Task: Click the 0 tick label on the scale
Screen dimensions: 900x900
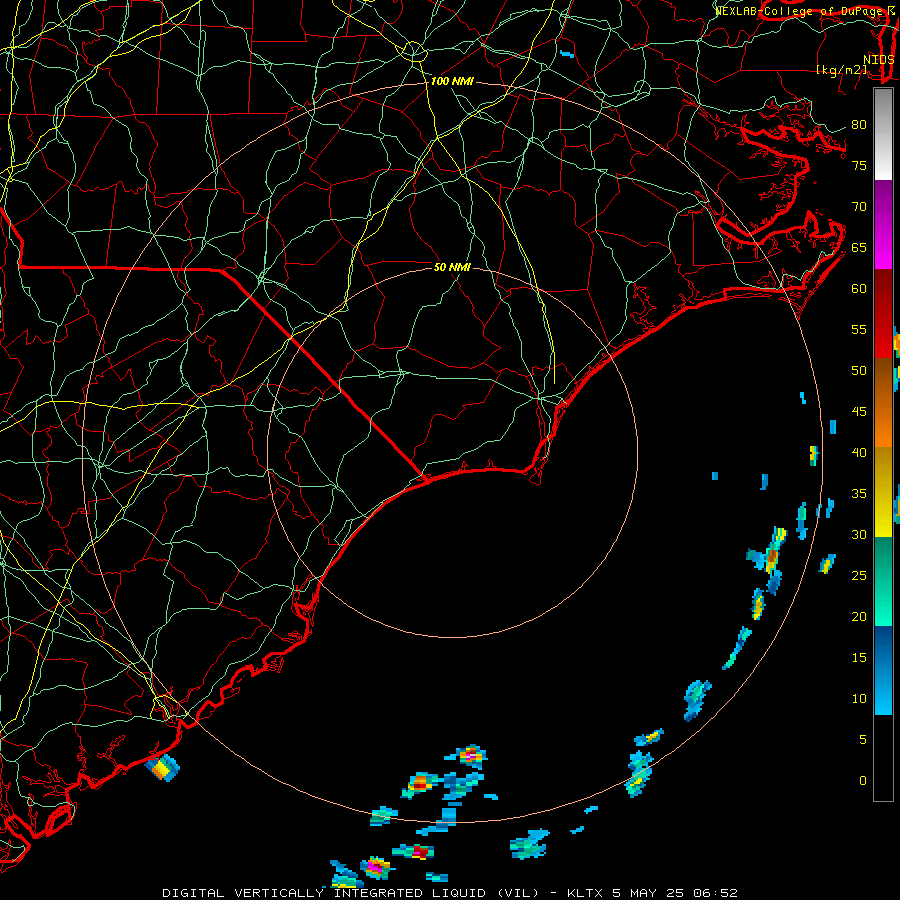Action: [x=863, y=781]
